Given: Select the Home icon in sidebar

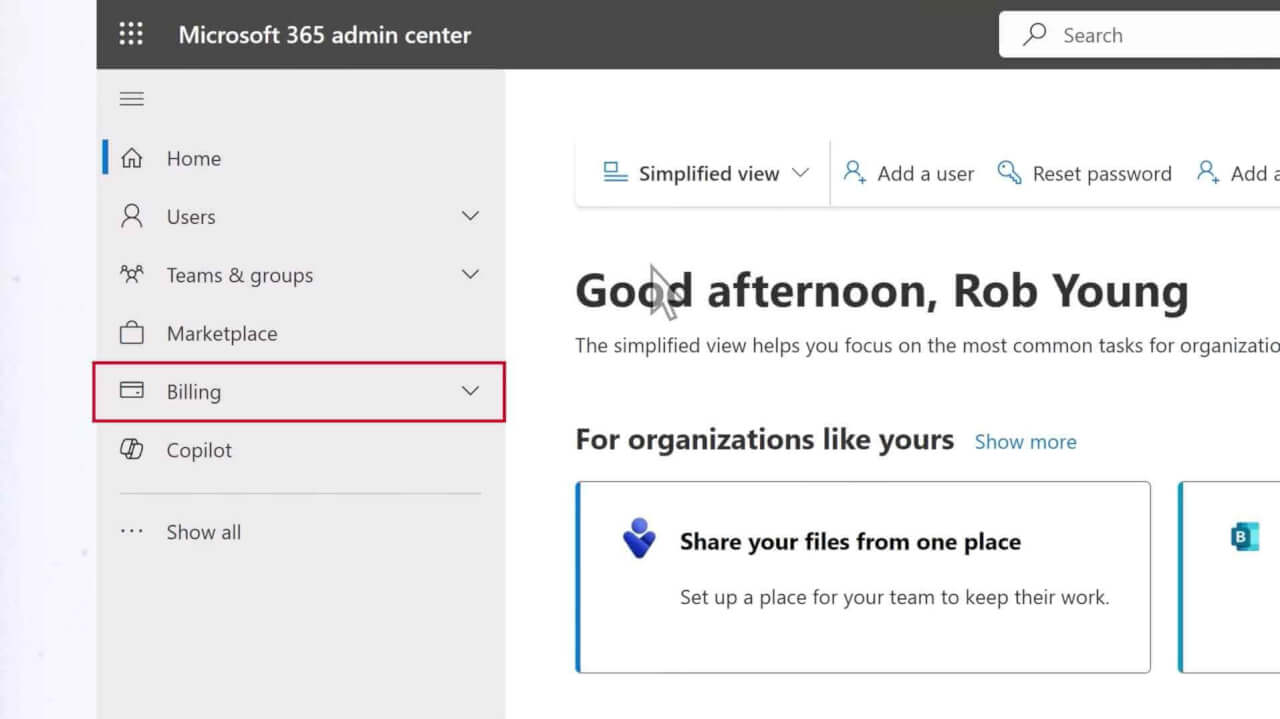Looking at the screenshot, I should [131, 158].
